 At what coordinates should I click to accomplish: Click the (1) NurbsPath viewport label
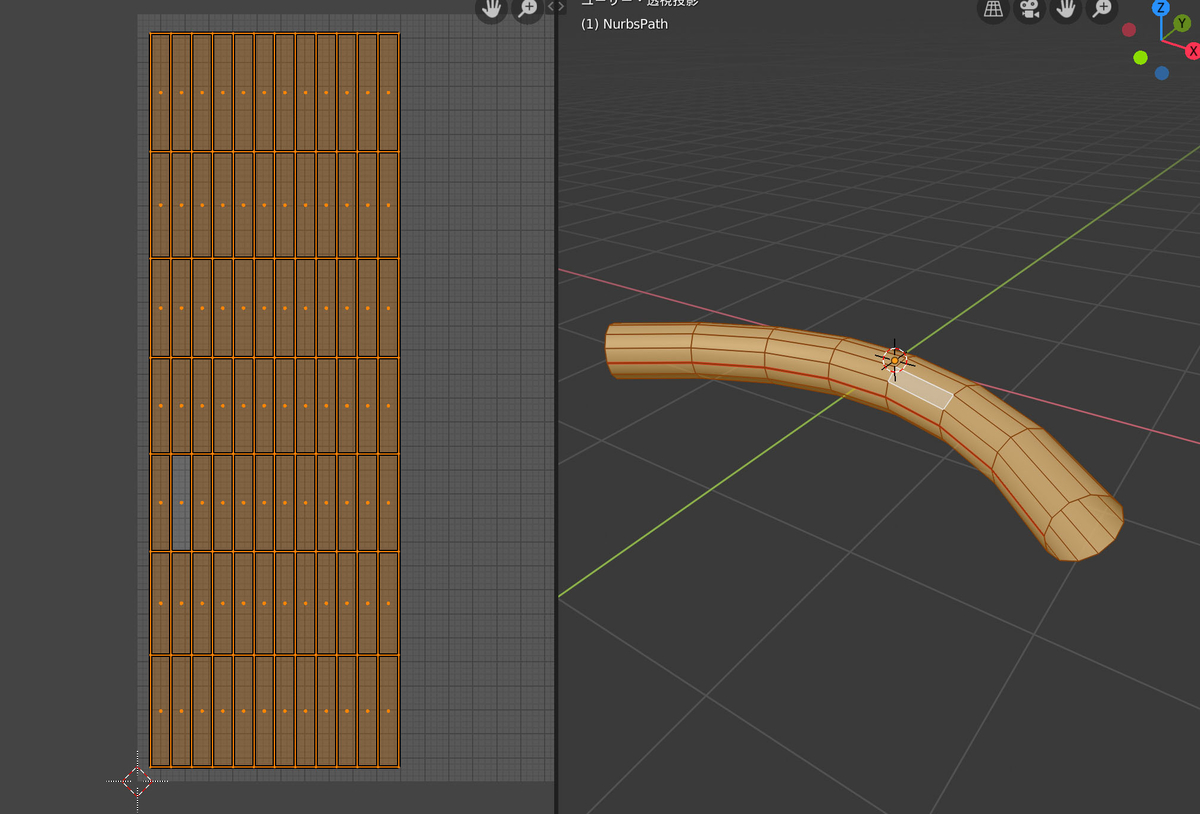(x=624, y=24)
